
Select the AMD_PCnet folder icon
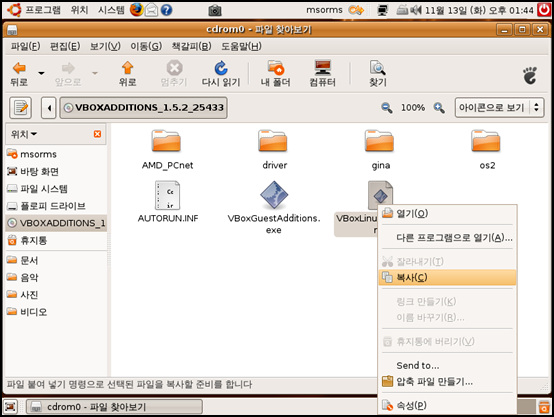[166, 141]
